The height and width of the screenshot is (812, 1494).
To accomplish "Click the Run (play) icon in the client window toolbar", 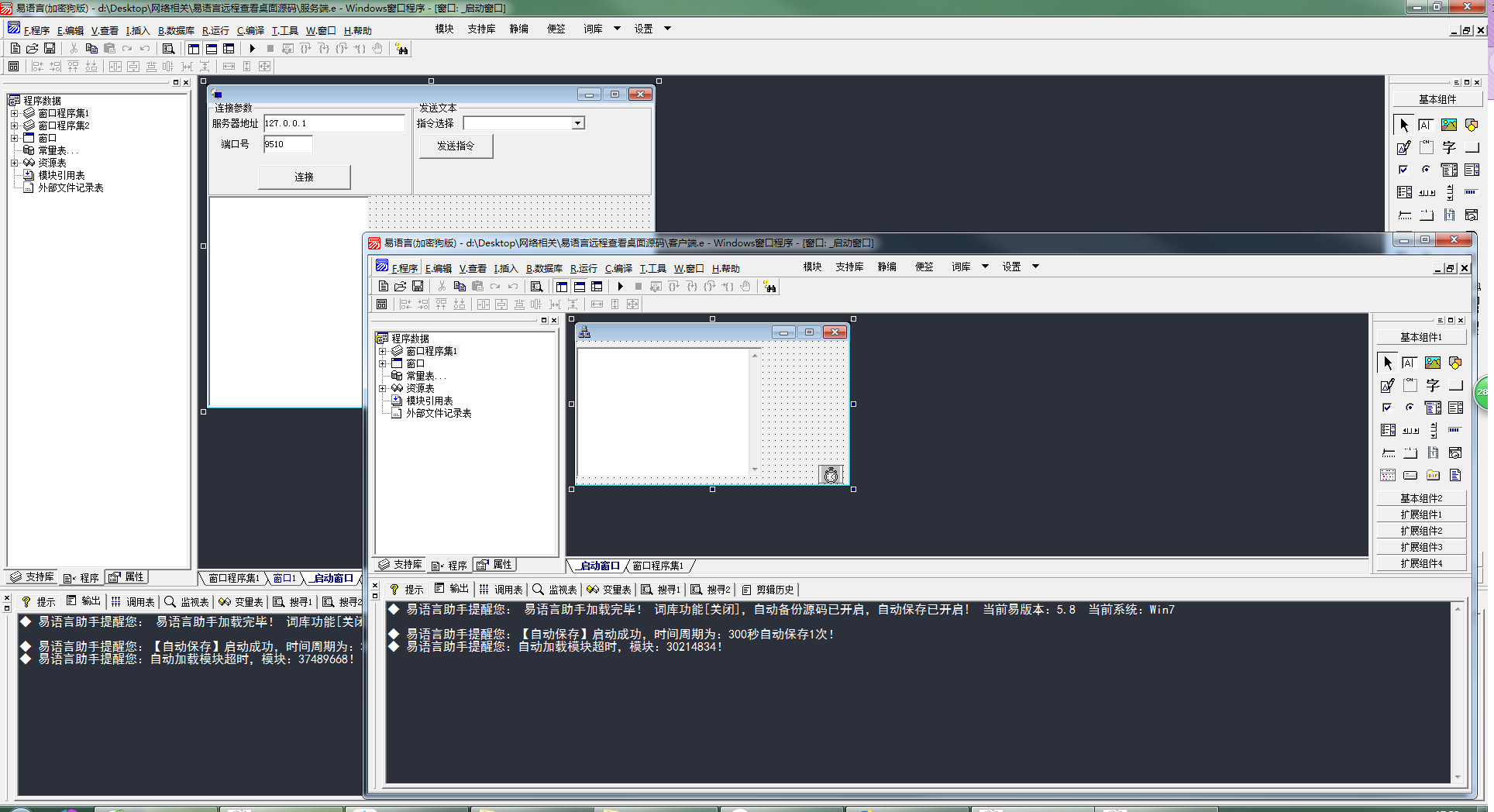I will 620,287.
